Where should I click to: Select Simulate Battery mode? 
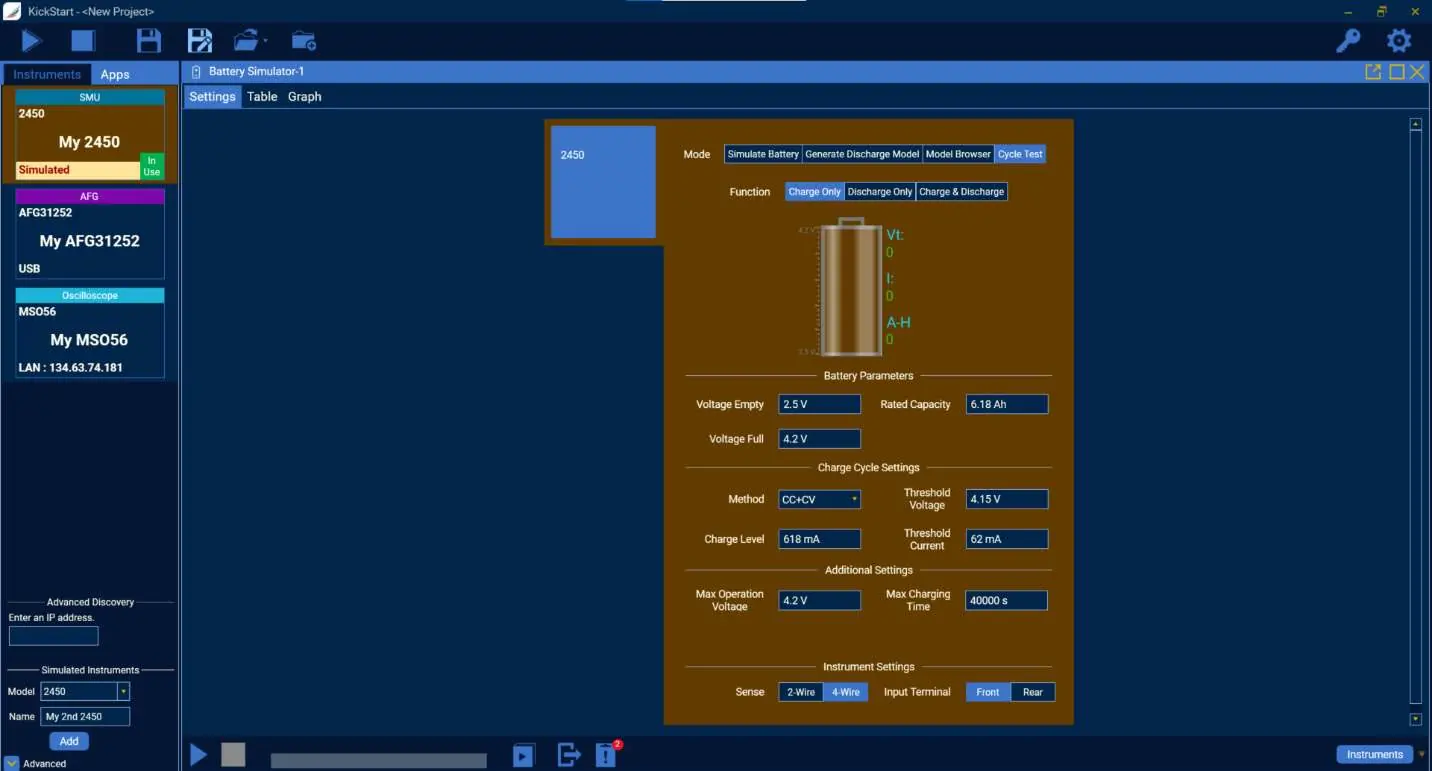click(x=763, y=154)
